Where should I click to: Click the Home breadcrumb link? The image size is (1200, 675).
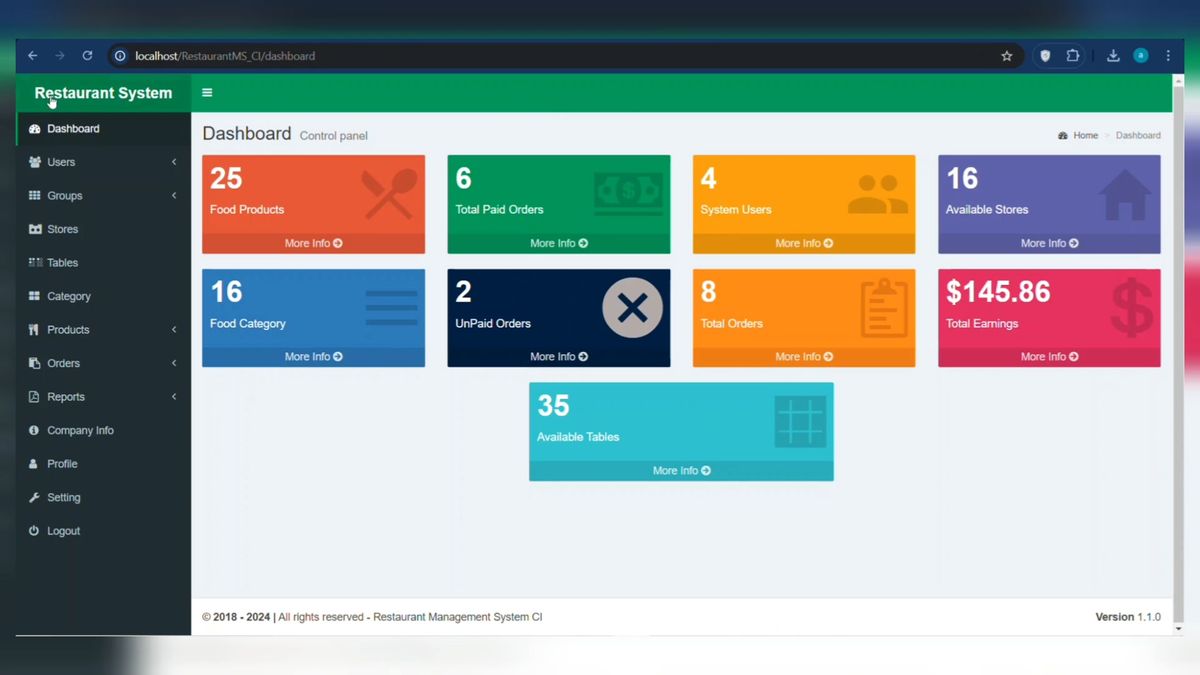[x=1085, y=135]
